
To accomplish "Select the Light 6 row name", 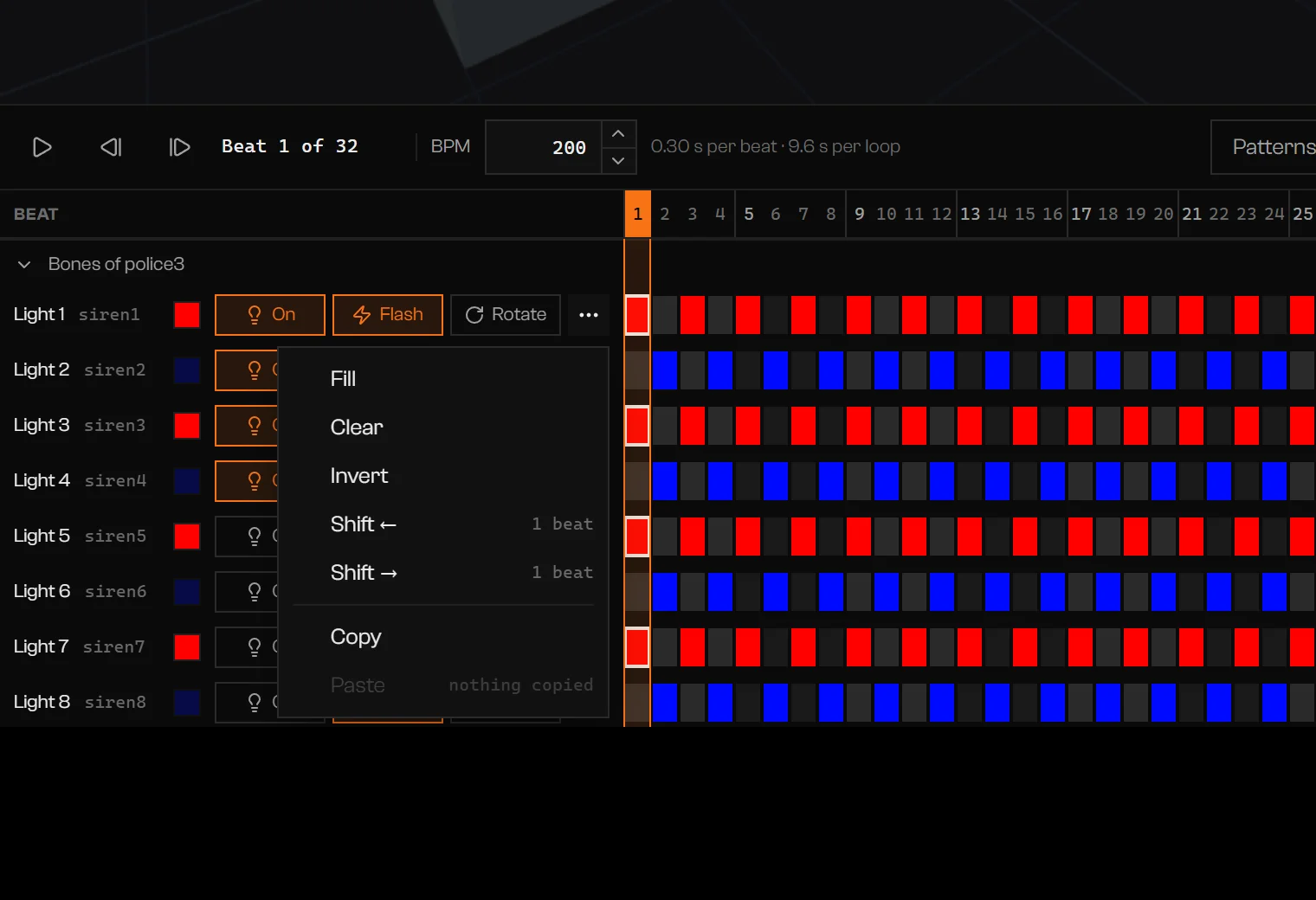I will coord(42,592).
